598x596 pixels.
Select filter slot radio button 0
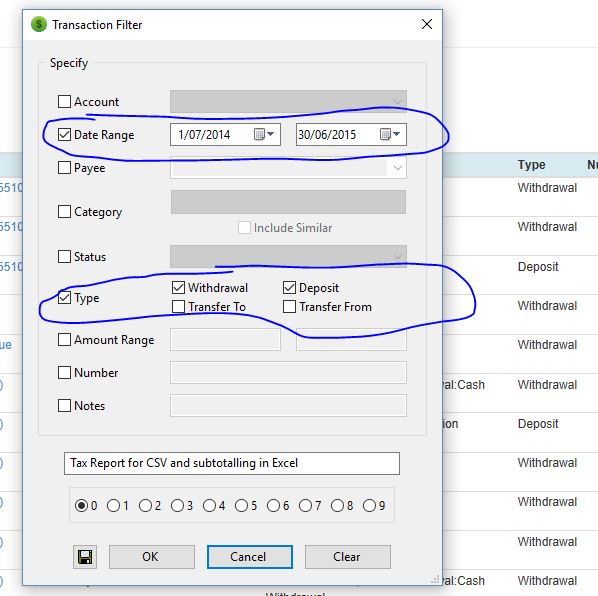click(x=81, y=506)
